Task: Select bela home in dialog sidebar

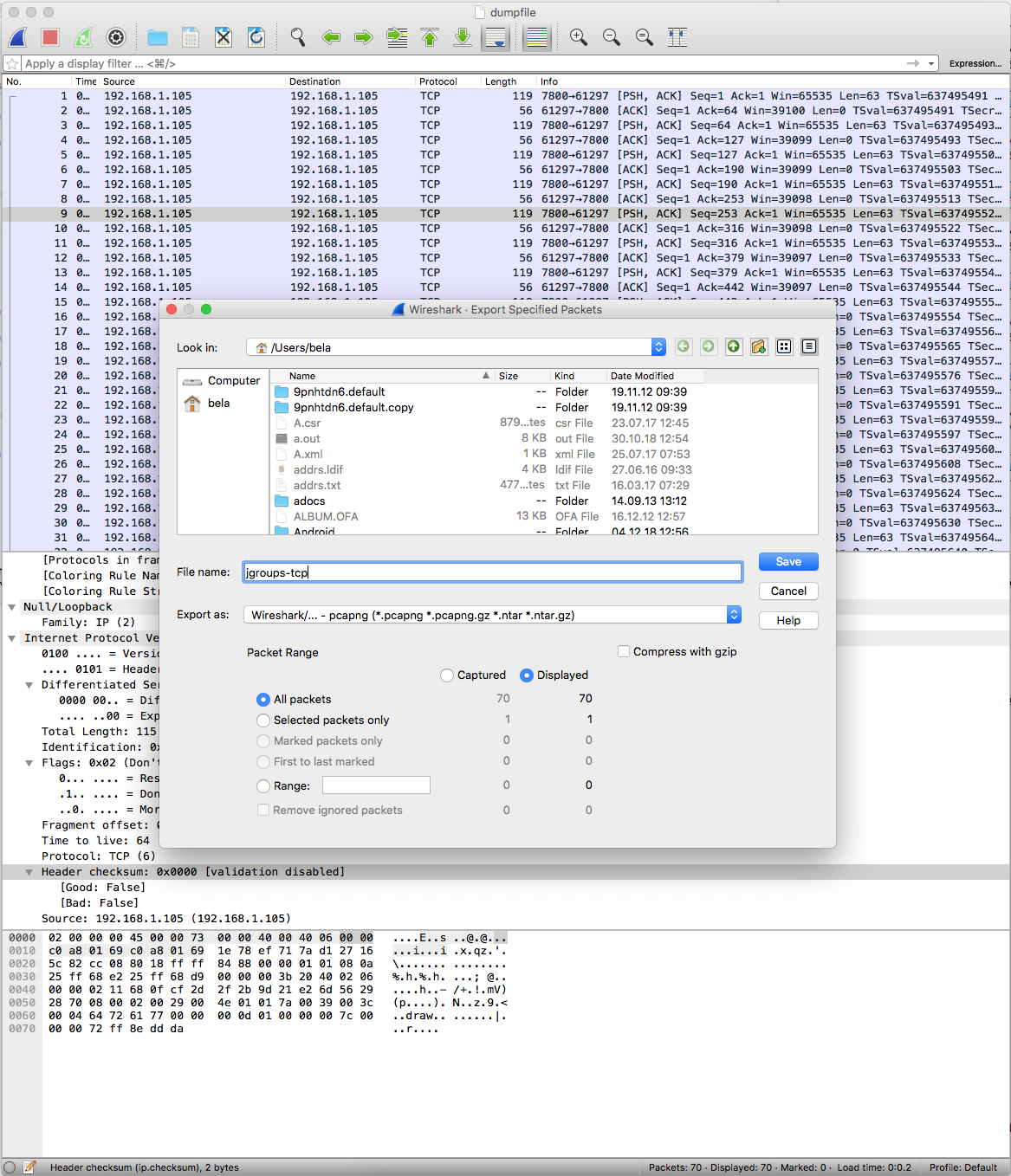Action: (208, 404)
